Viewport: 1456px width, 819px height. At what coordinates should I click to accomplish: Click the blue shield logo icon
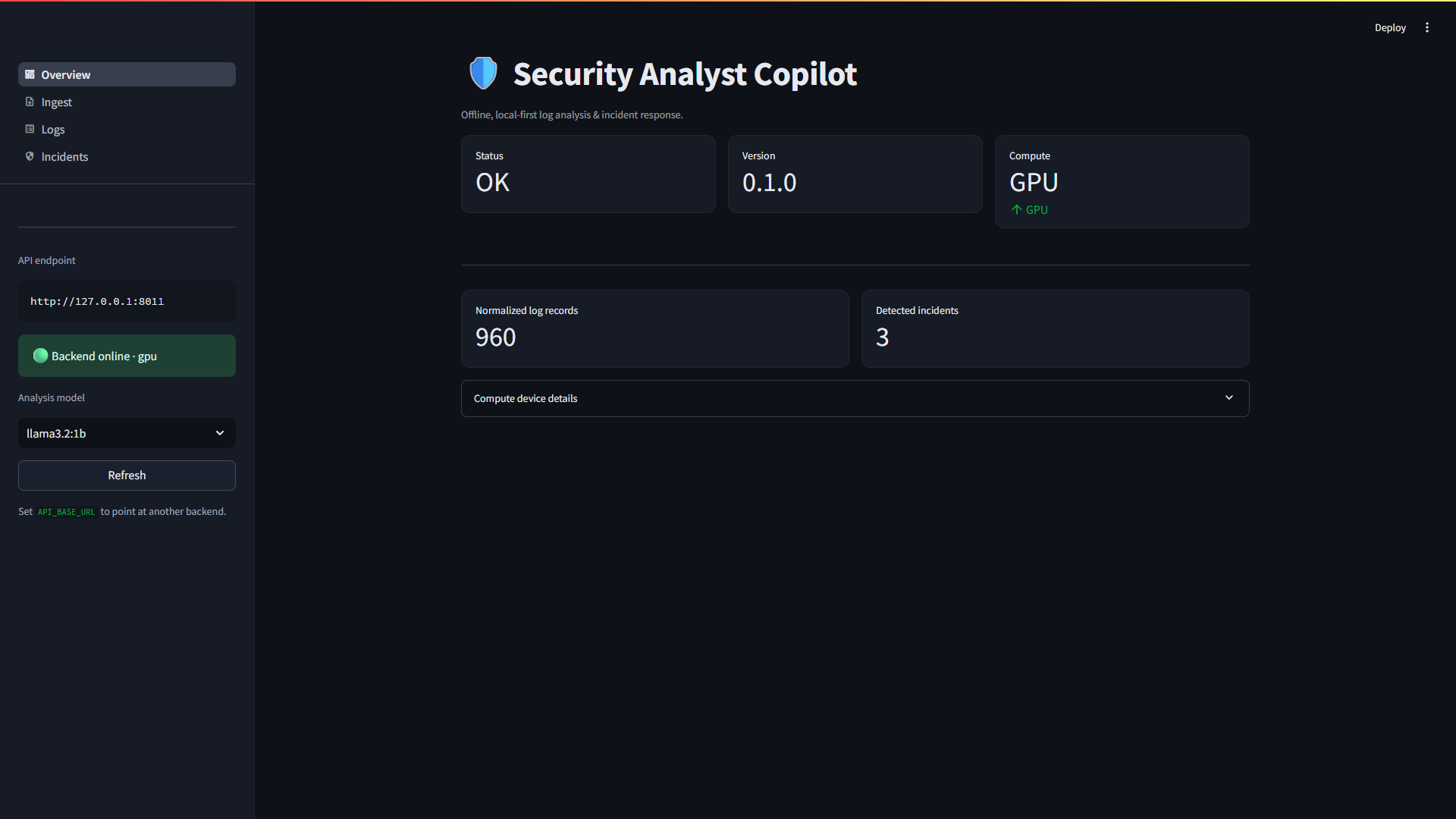483,74
